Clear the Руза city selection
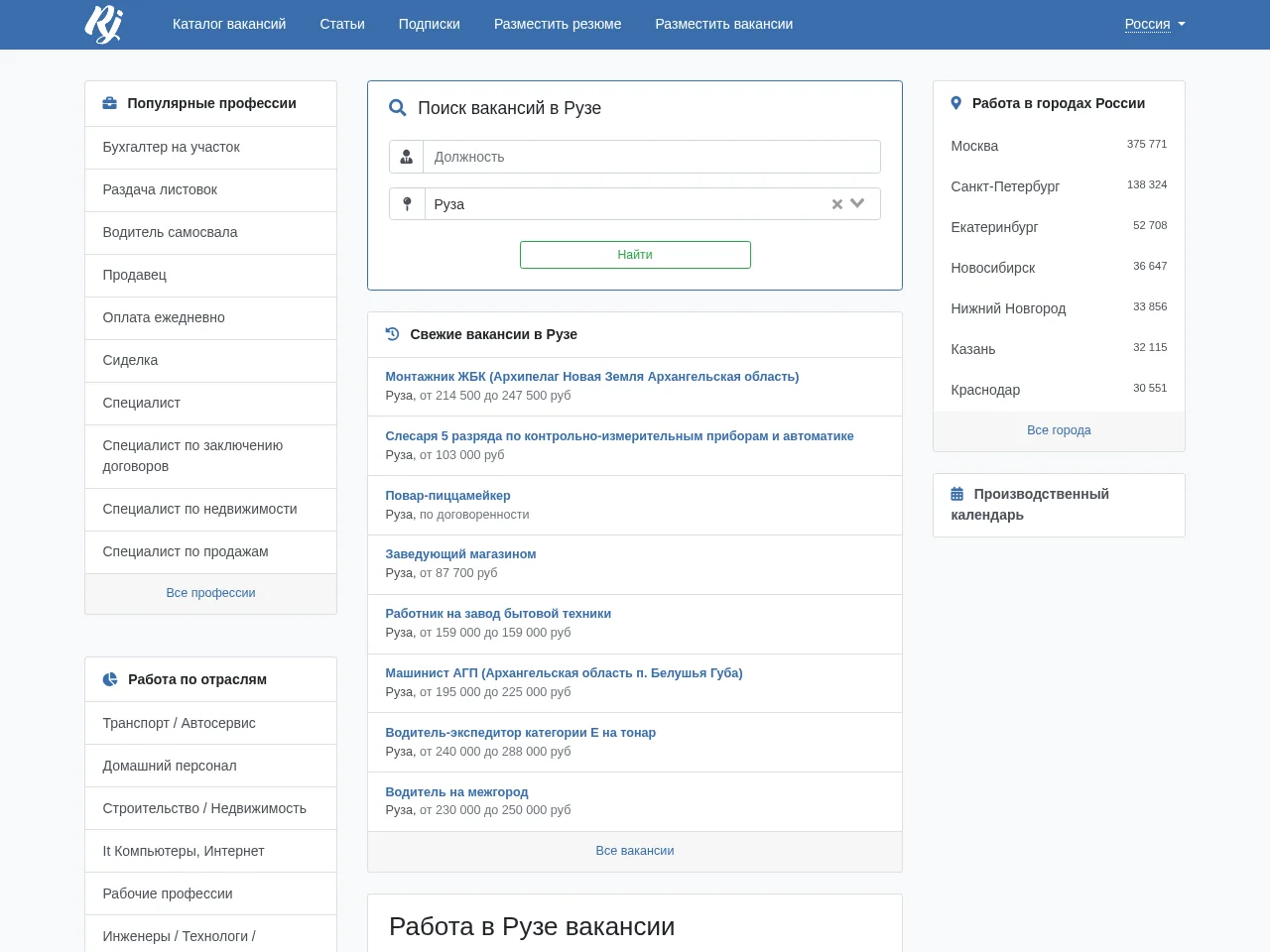Screen dimensions: 1270x952 coord(837,204)
